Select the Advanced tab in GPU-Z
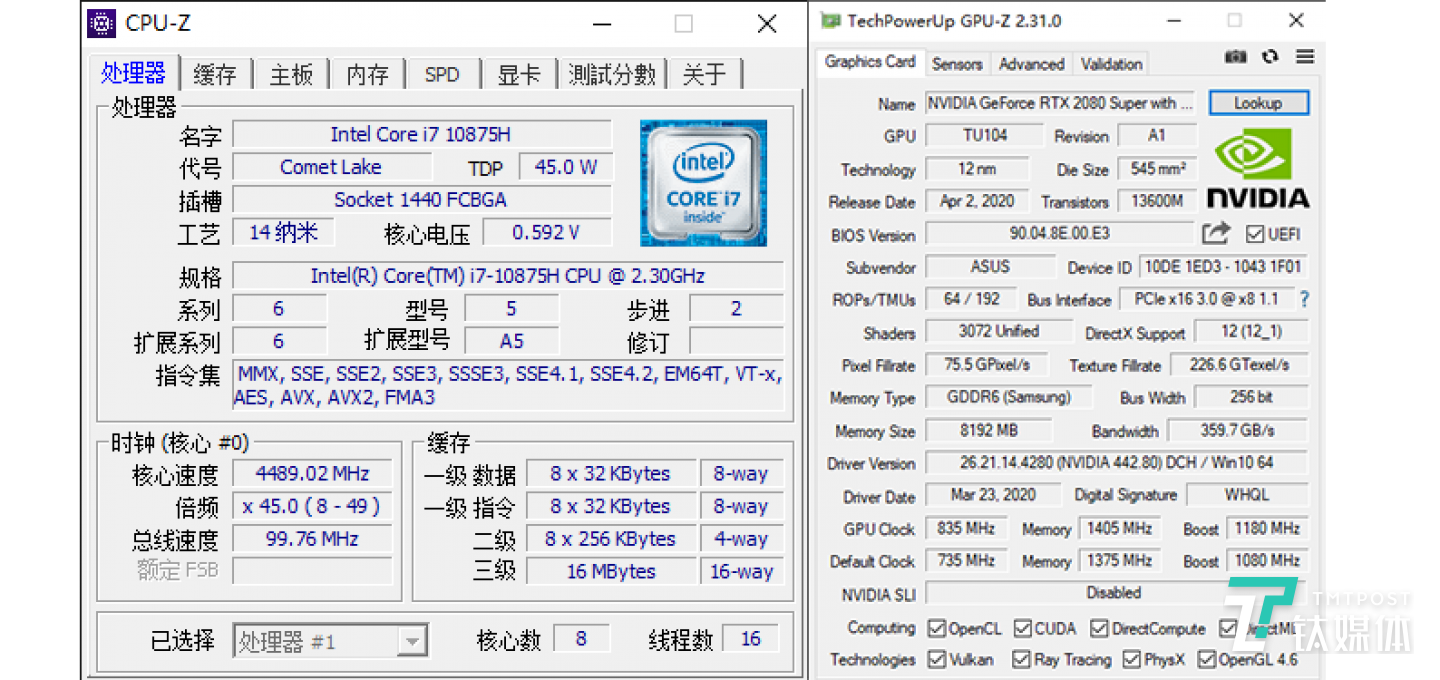The height and width of the screenshot is (680, 1440). pos(1031,64)
